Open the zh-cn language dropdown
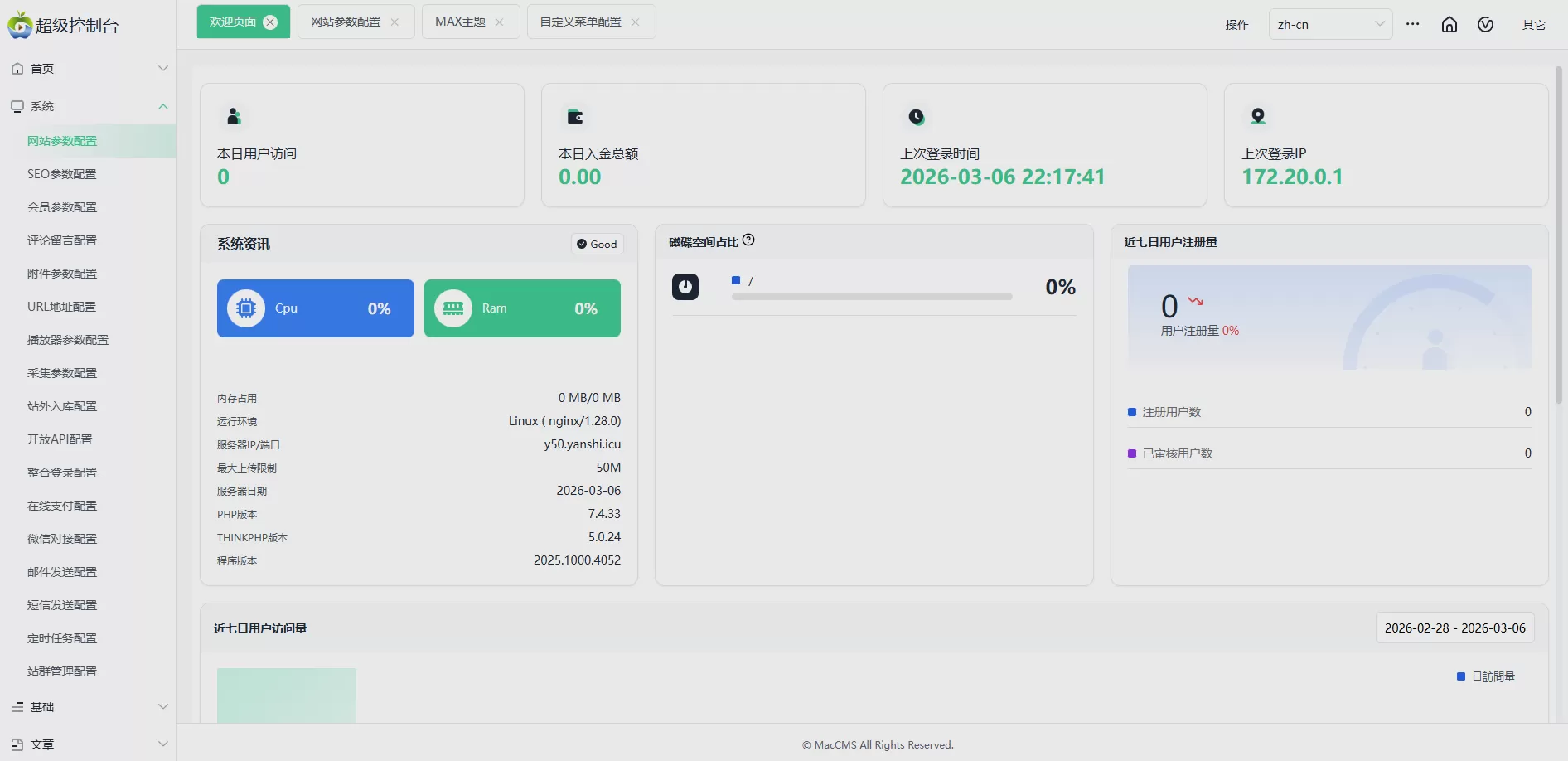 point(1329,25)
